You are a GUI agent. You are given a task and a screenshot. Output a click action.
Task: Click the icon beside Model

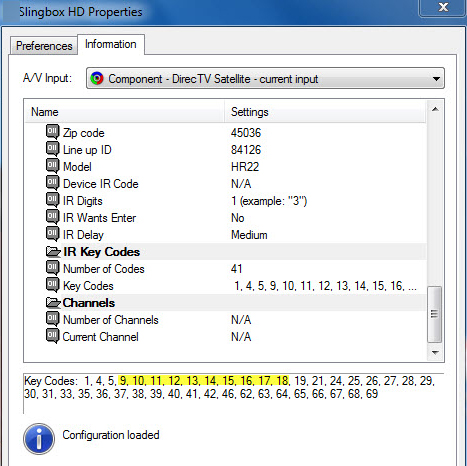point(52,166)
